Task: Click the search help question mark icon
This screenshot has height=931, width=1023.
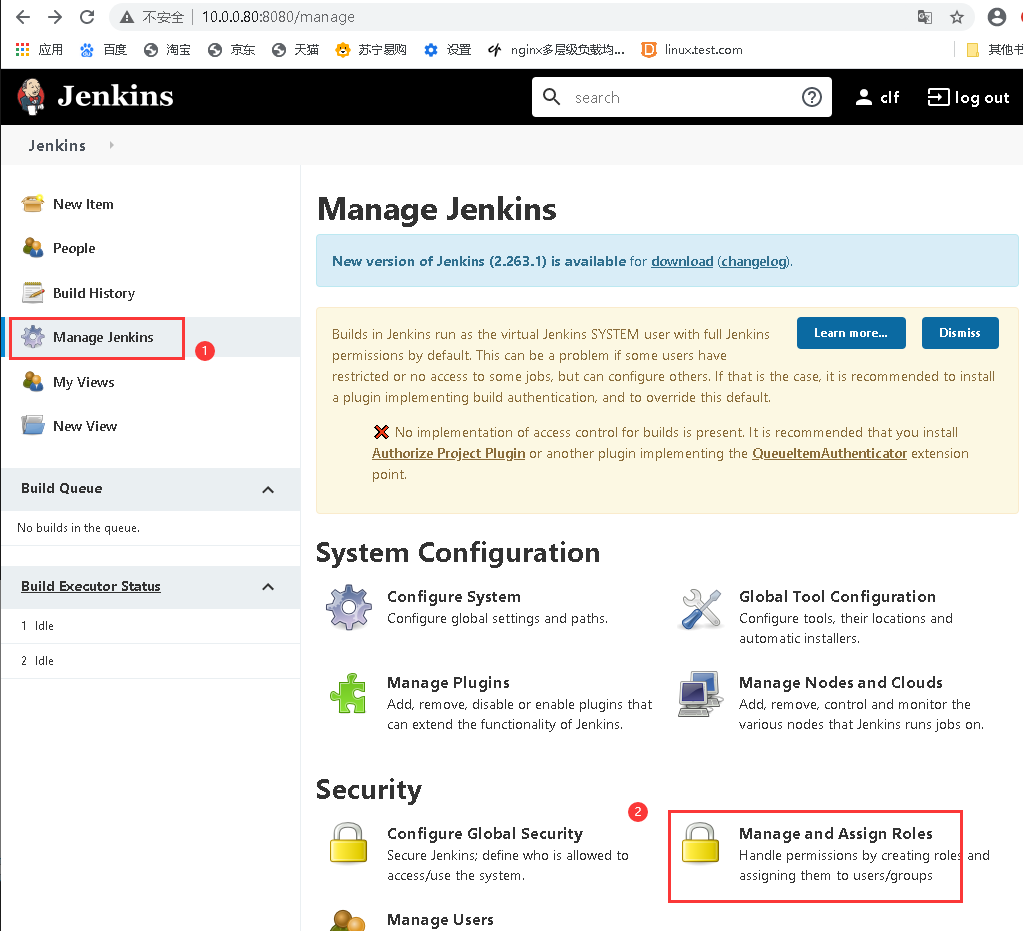Action: 812,97
